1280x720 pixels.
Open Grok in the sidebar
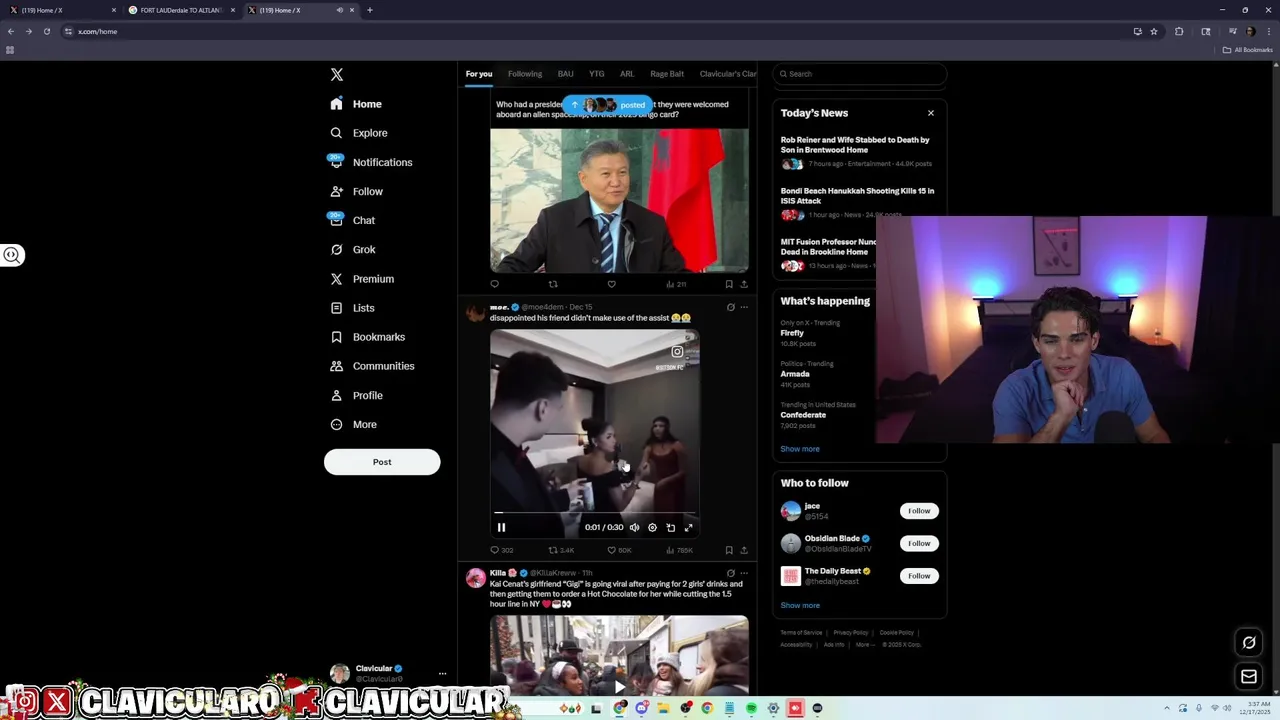(353, 249)
